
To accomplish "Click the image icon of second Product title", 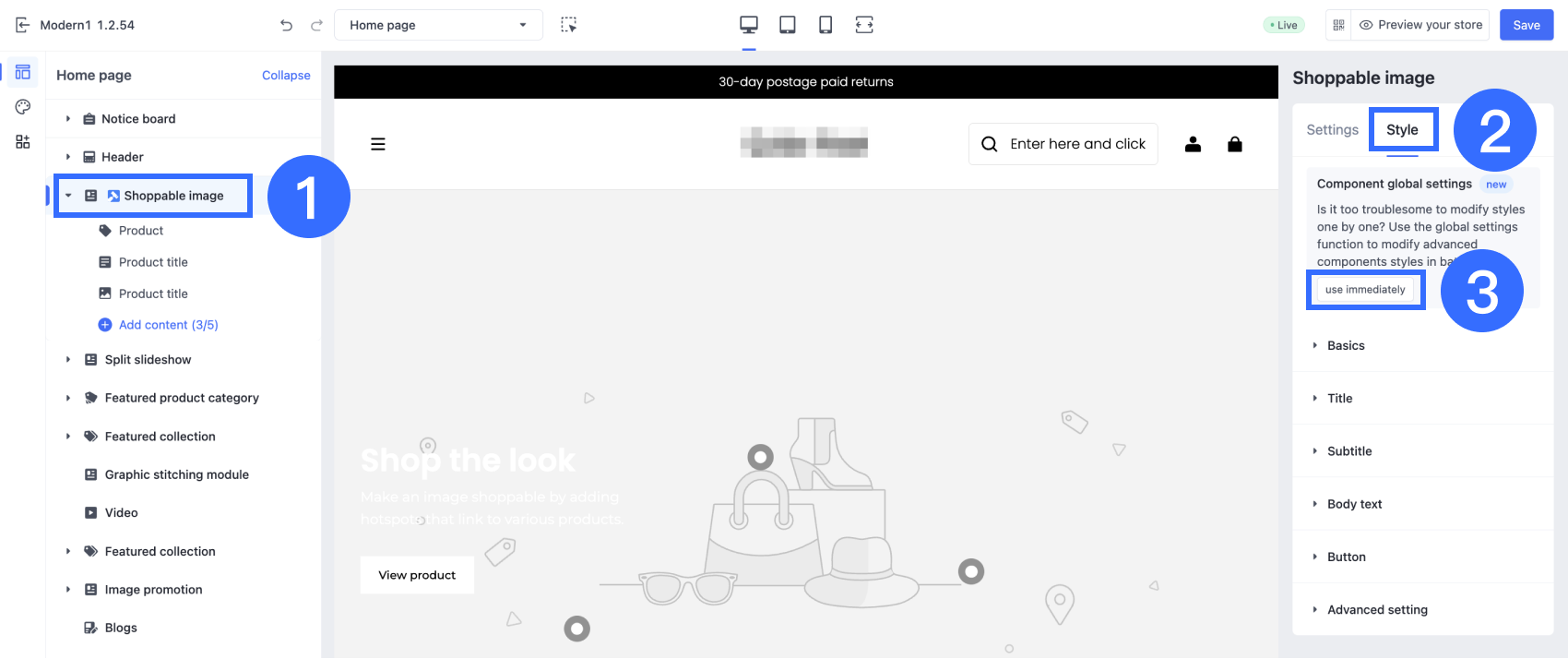I will [105, 294].
